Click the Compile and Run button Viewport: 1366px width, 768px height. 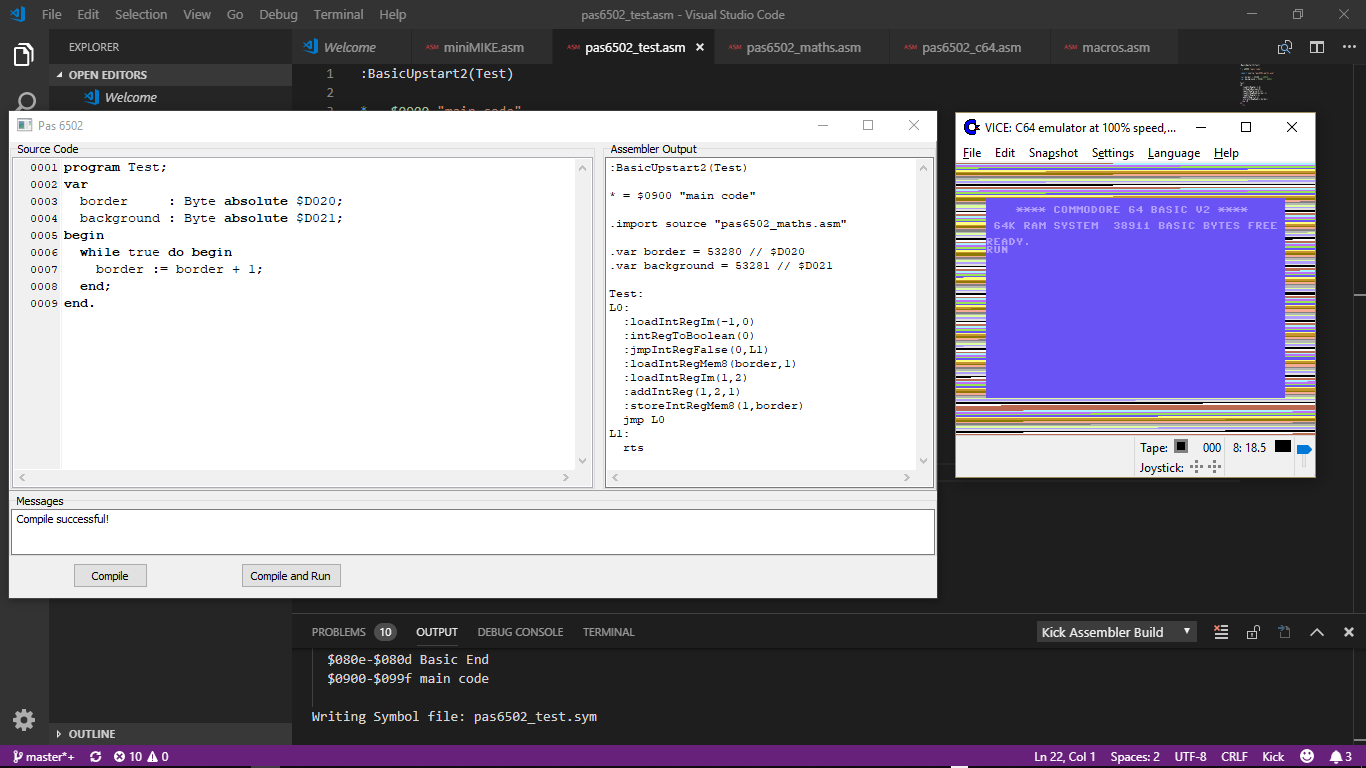[x=291, y=576]
